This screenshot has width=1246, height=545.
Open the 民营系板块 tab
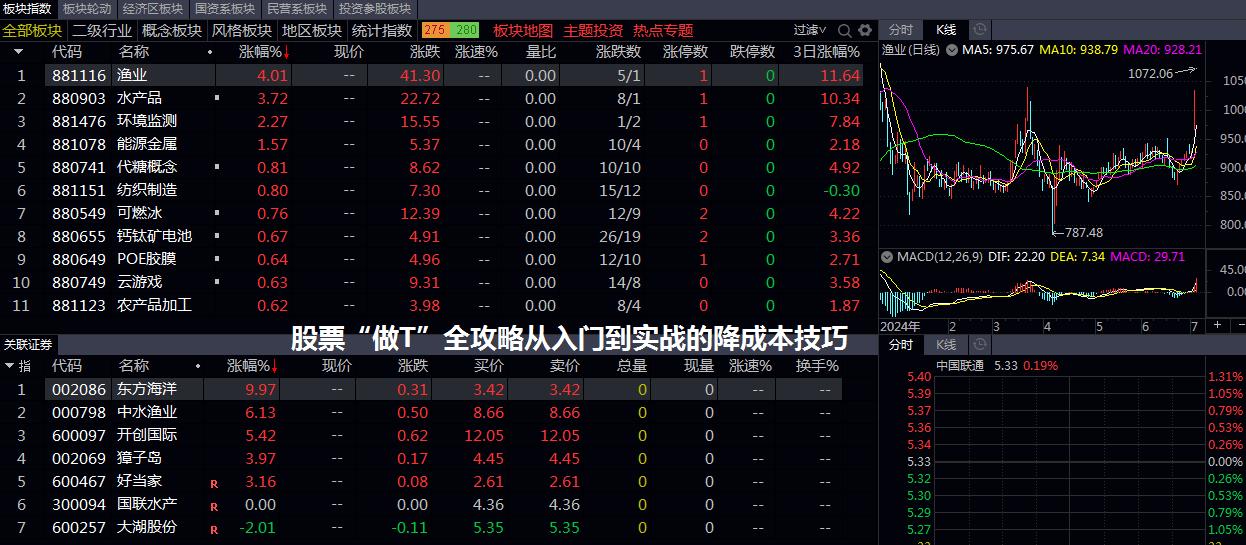297,8
